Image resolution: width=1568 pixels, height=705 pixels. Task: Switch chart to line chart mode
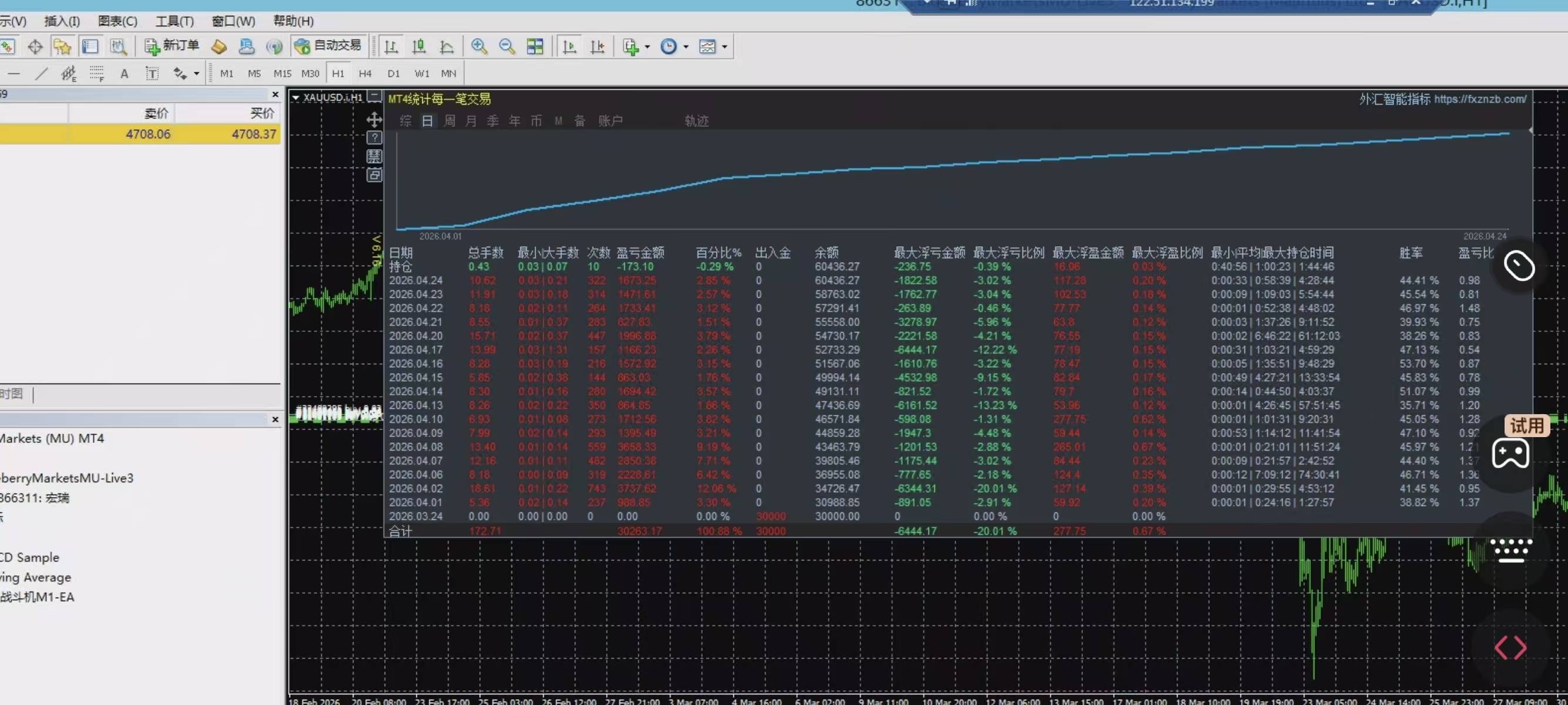tap(447, 47)
